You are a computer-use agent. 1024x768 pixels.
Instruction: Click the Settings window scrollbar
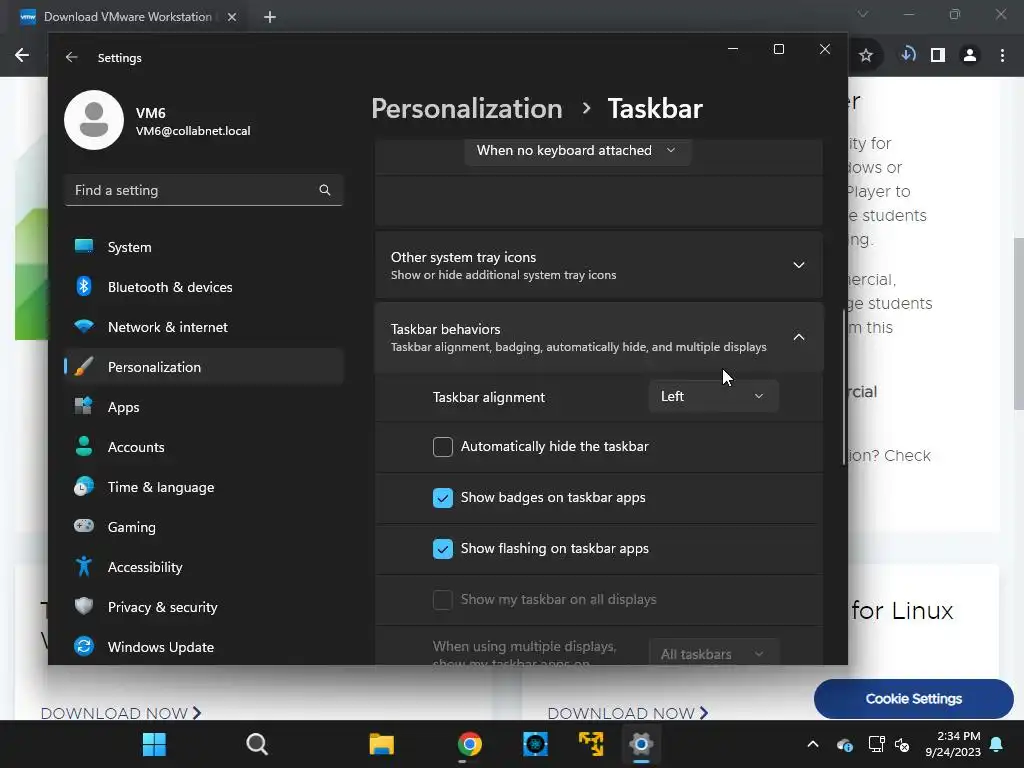pos(844,387)
